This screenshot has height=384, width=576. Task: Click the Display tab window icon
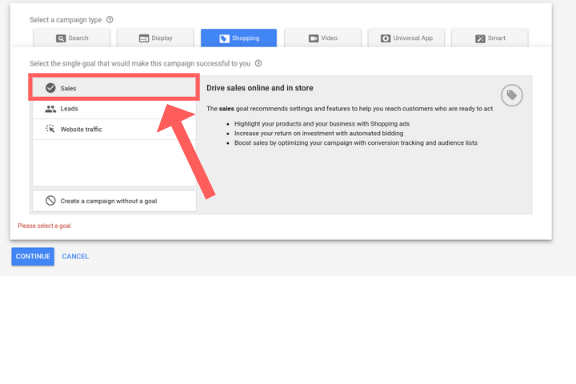(x=144, y=38)
